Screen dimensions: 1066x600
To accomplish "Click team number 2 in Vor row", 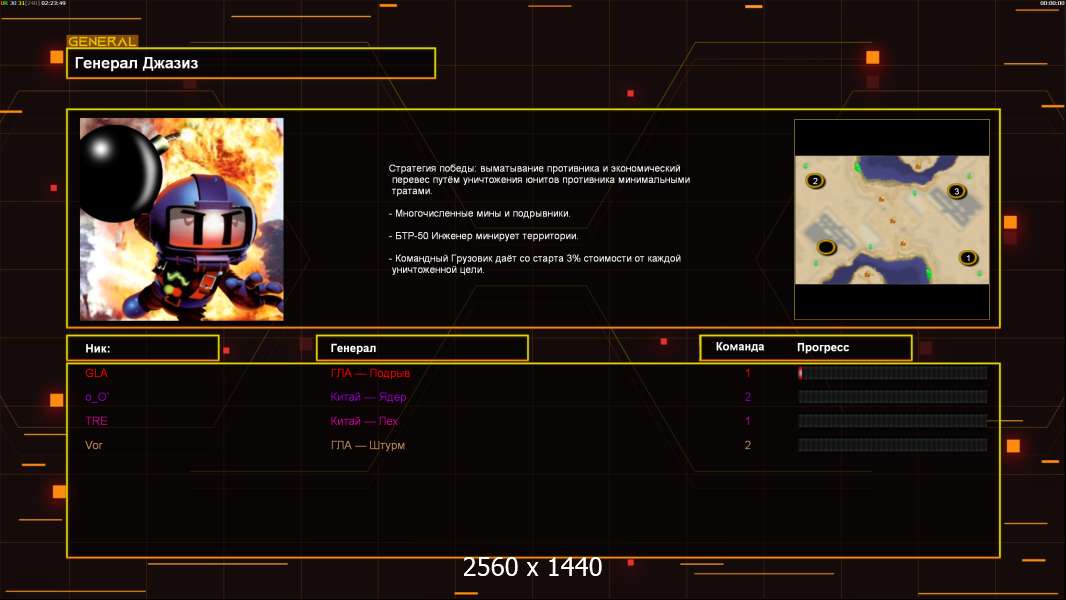I will click(748, 445).
